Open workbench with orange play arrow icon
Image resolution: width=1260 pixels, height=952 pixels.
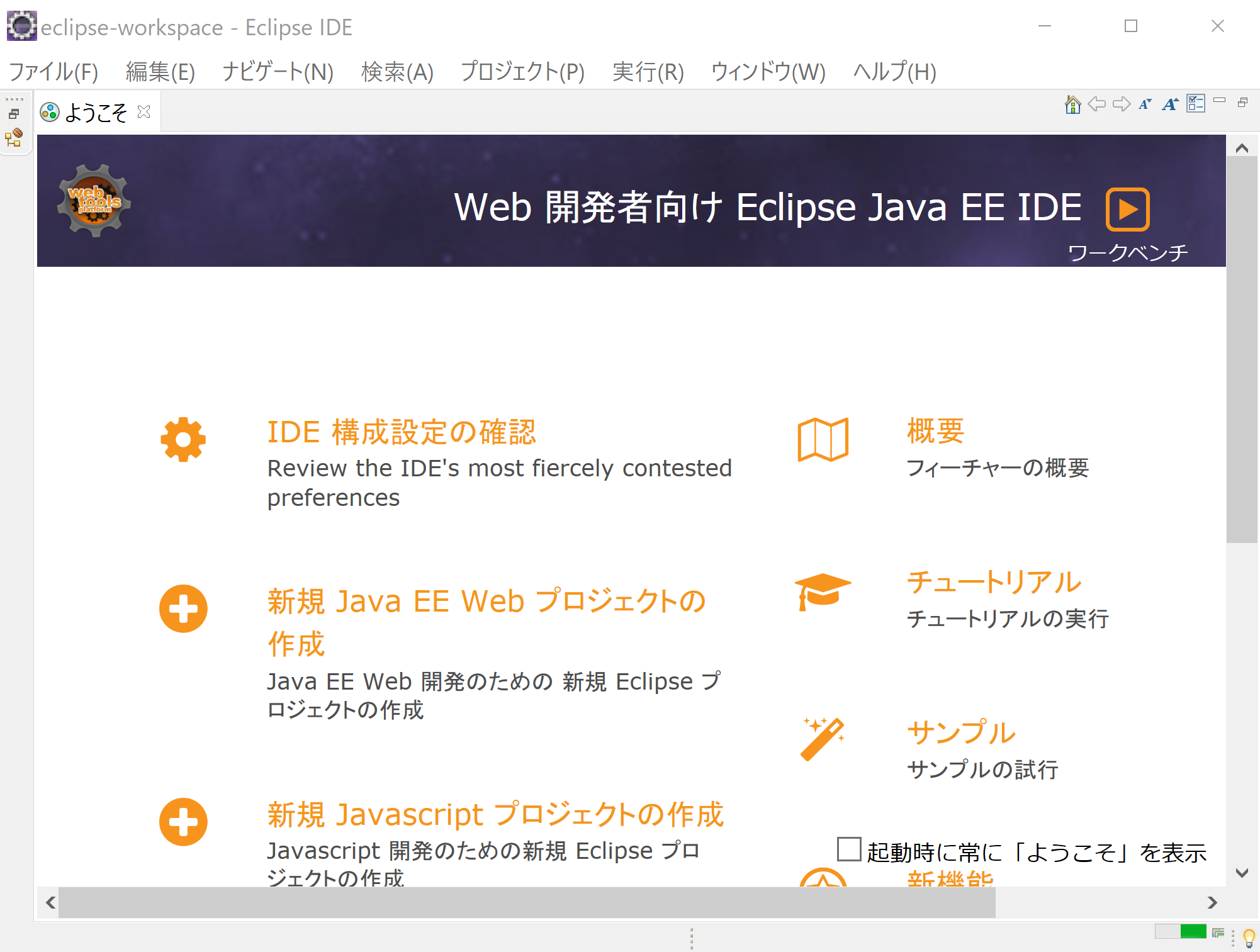(x=1127, y=210)
